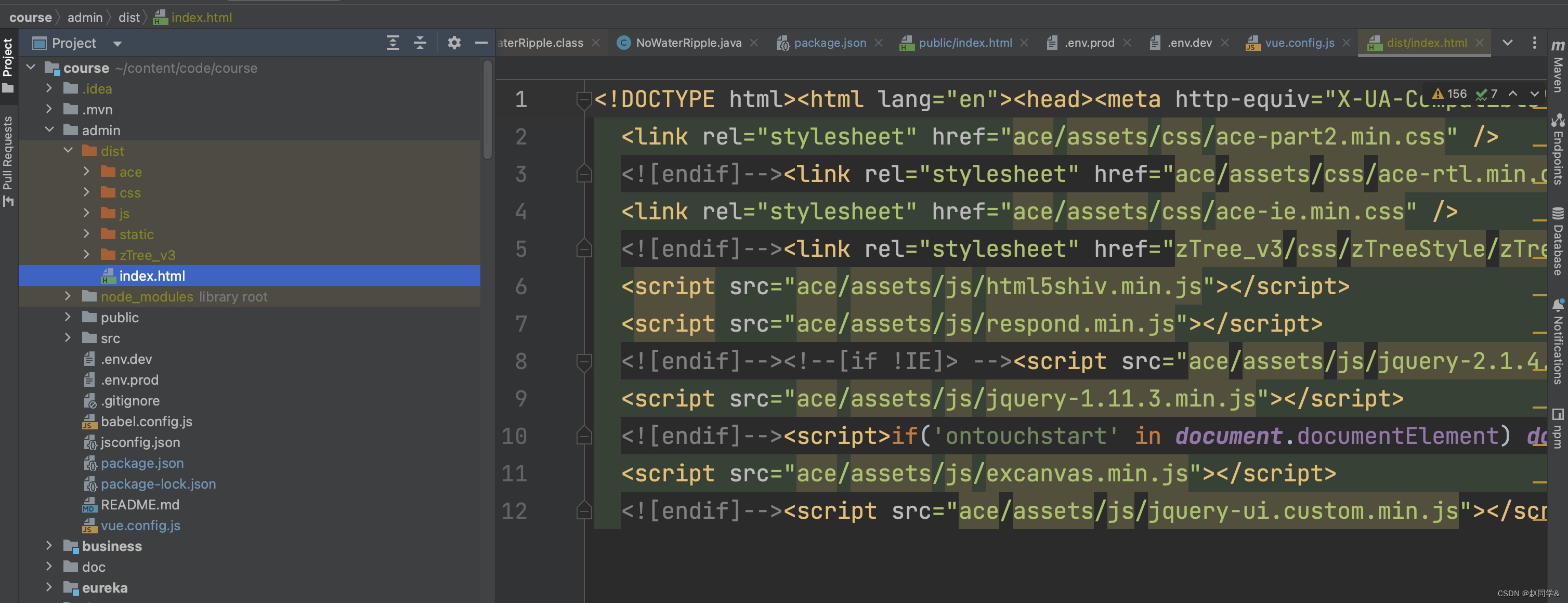Open the npm tool window
Screen dimensions: 1568x603
[1558, 428]
